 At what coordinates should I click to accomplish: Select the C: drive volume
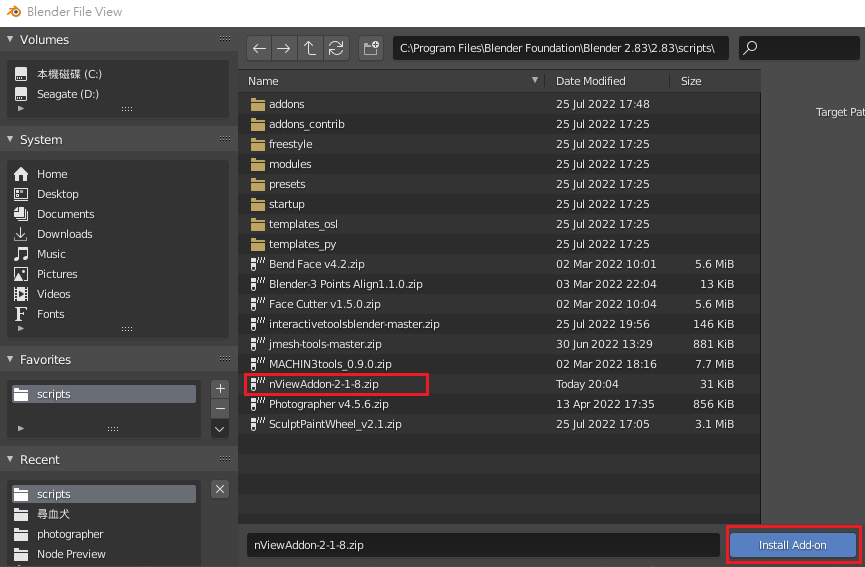pos(105,74)
